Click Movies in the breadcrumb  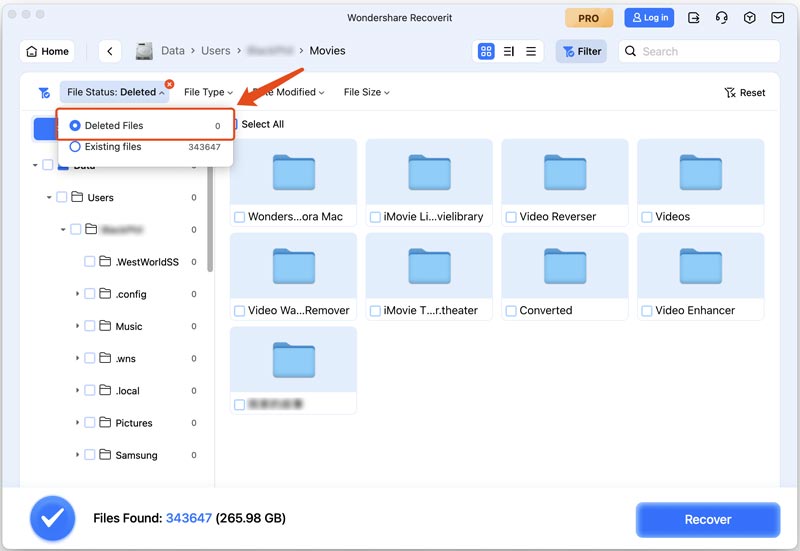click(x=328, y=51)
